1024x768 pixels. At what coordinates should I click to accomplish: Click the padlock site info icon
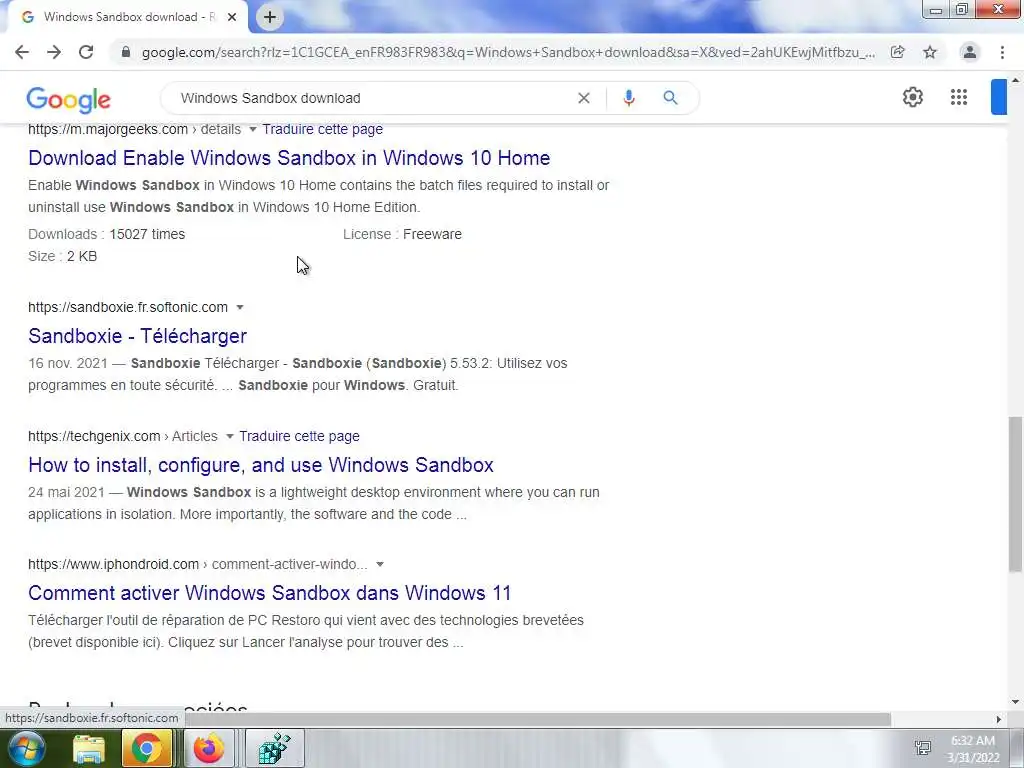126,52
